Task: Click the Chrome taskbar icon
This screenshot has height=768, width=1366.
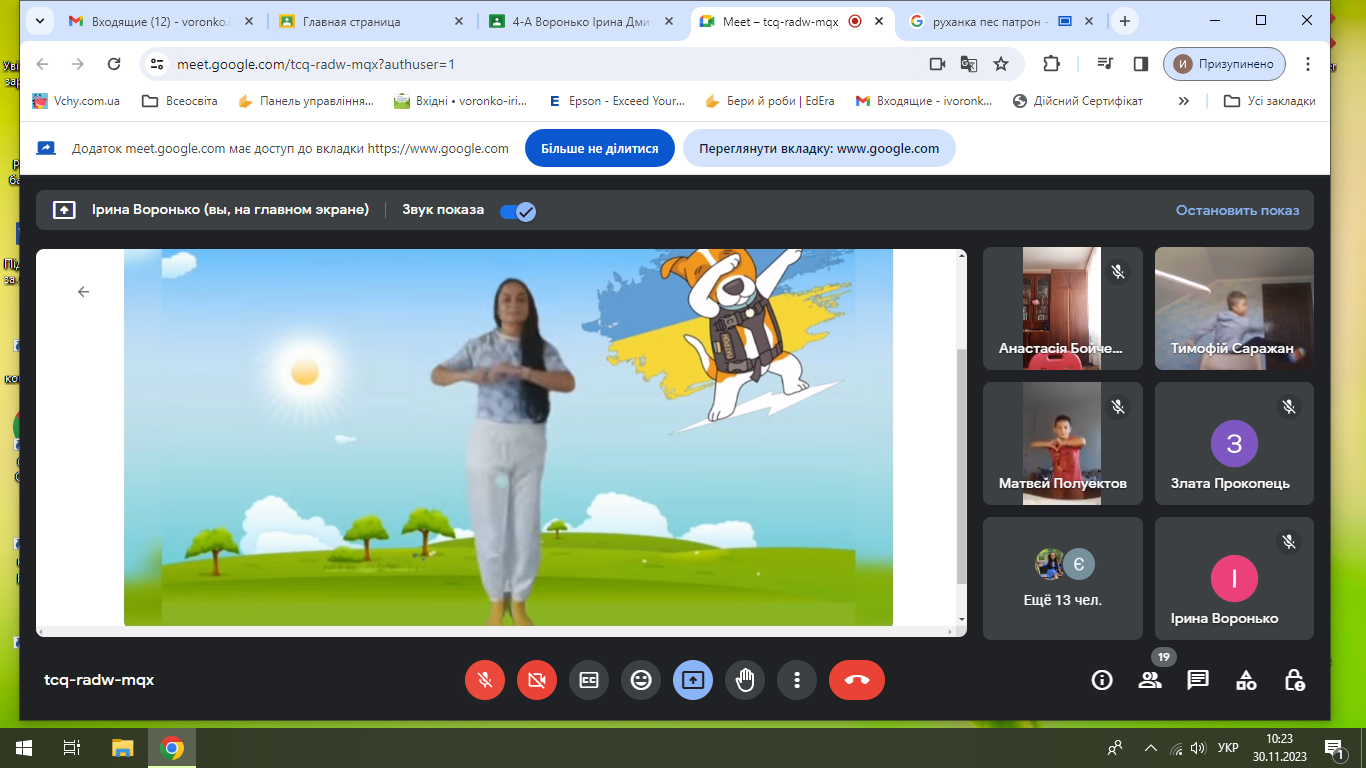Action: (172, 748)
